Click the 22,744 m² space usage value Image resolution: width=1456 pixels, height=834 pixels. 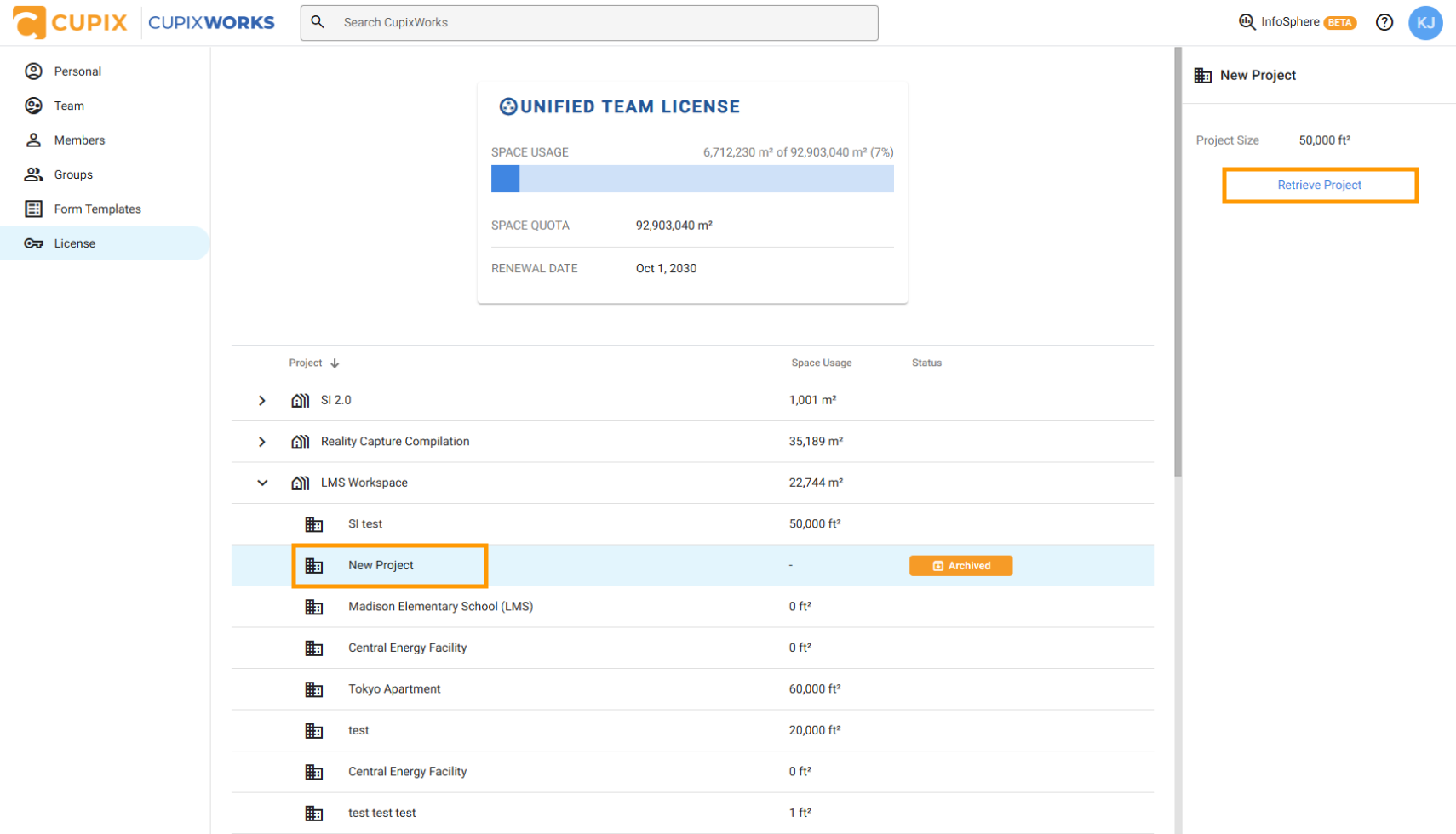(x=816, y=483)
